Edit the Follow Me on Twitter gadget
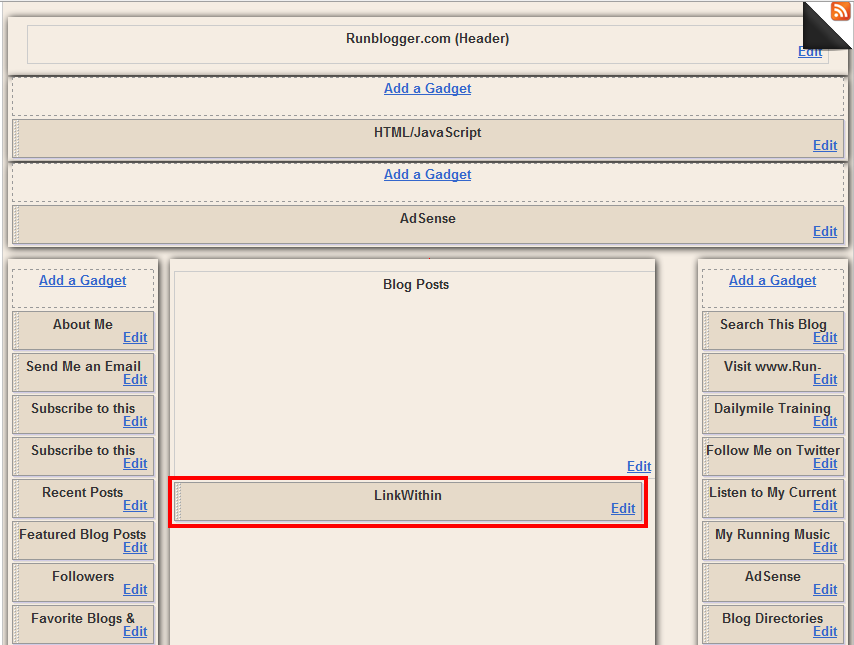This screenshot has width=854, height=645. (825, 464)
